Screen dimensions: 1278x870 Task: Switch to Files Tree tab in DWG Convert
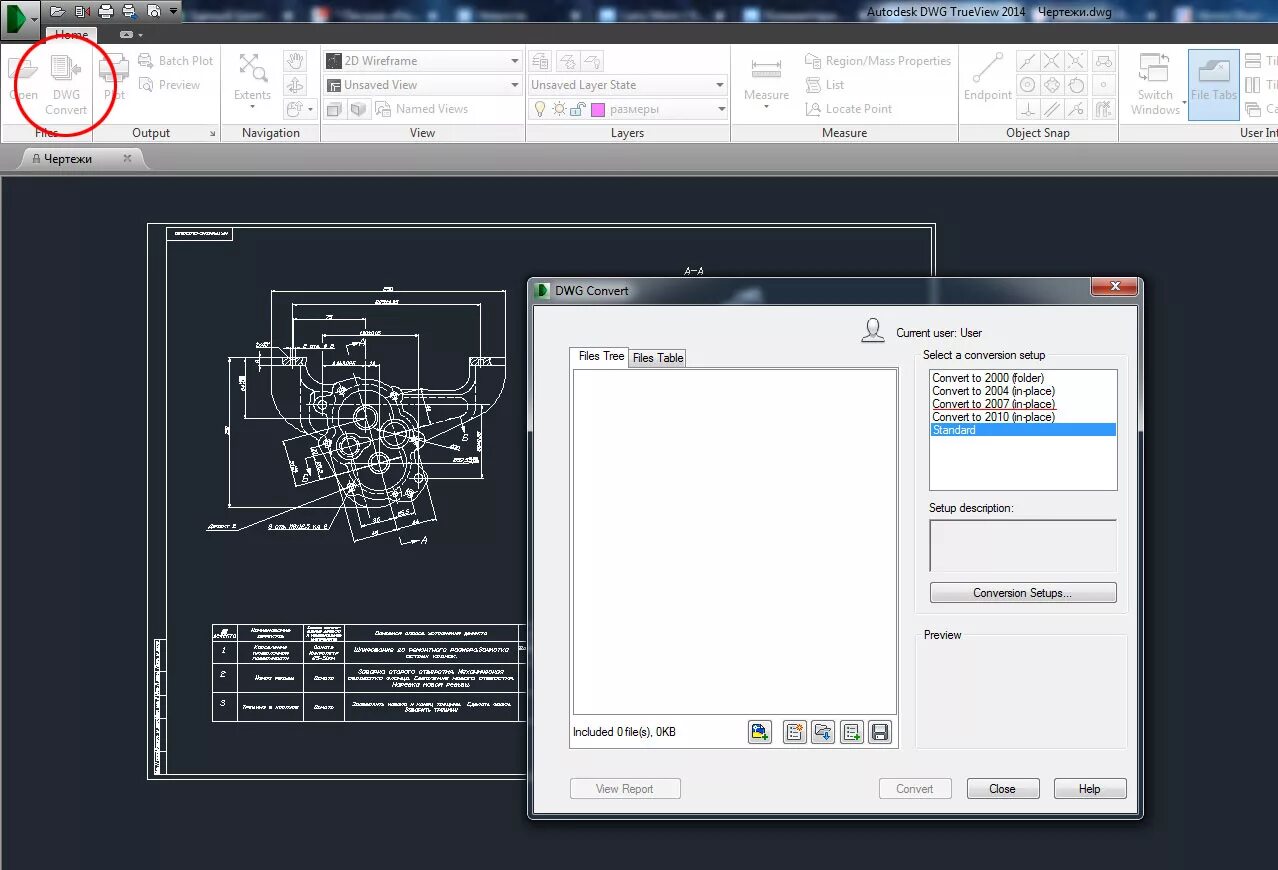tap(601, 356)
